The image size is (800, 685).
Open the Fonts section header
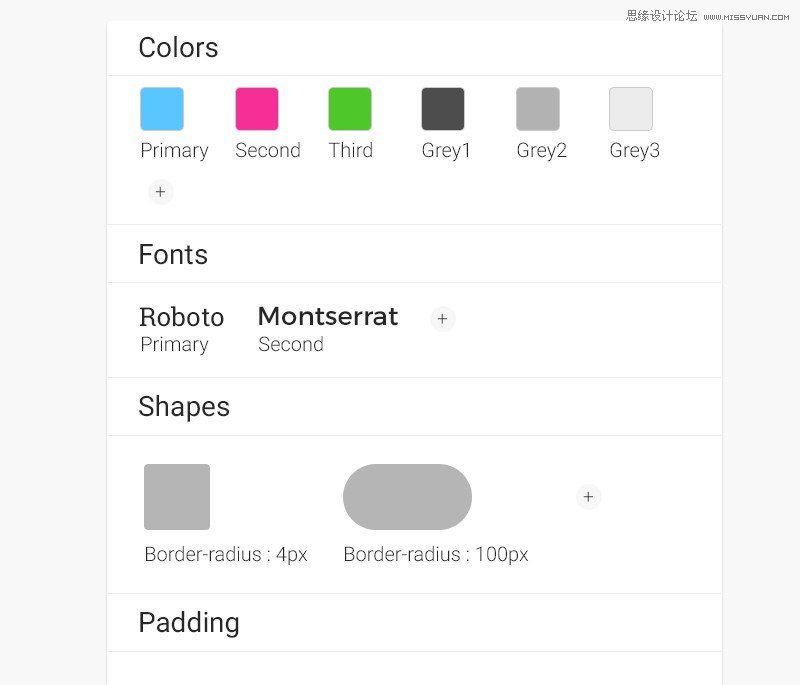pos(414,253)
